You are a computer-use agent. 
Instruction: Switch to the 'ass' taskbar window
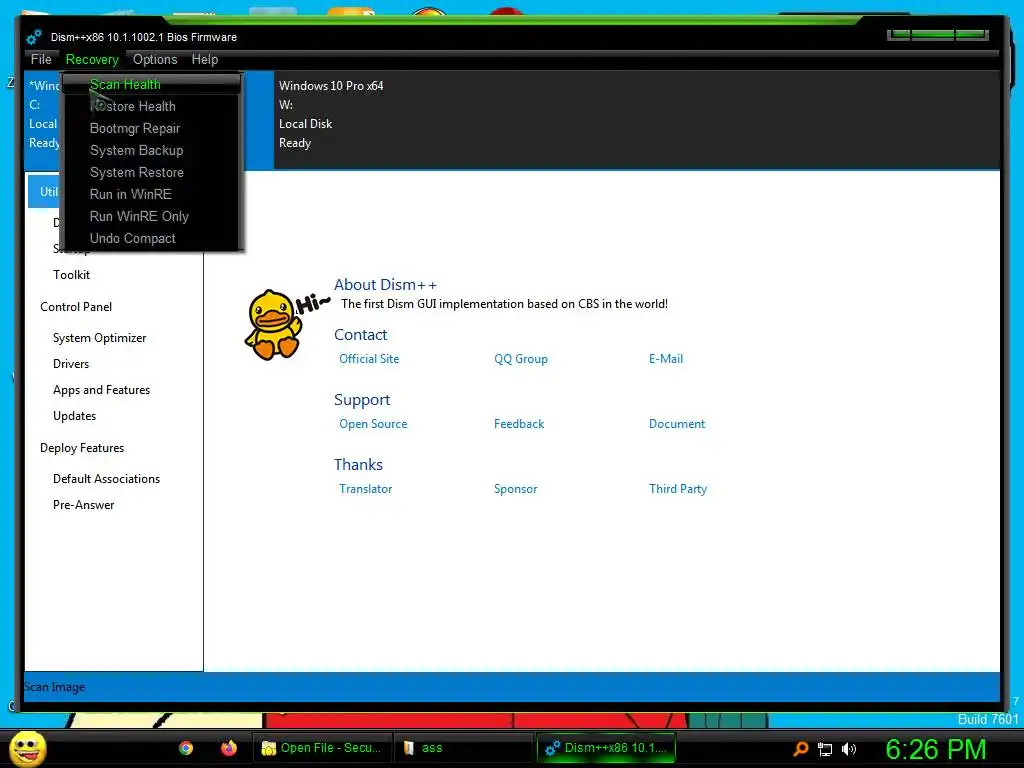464,748
